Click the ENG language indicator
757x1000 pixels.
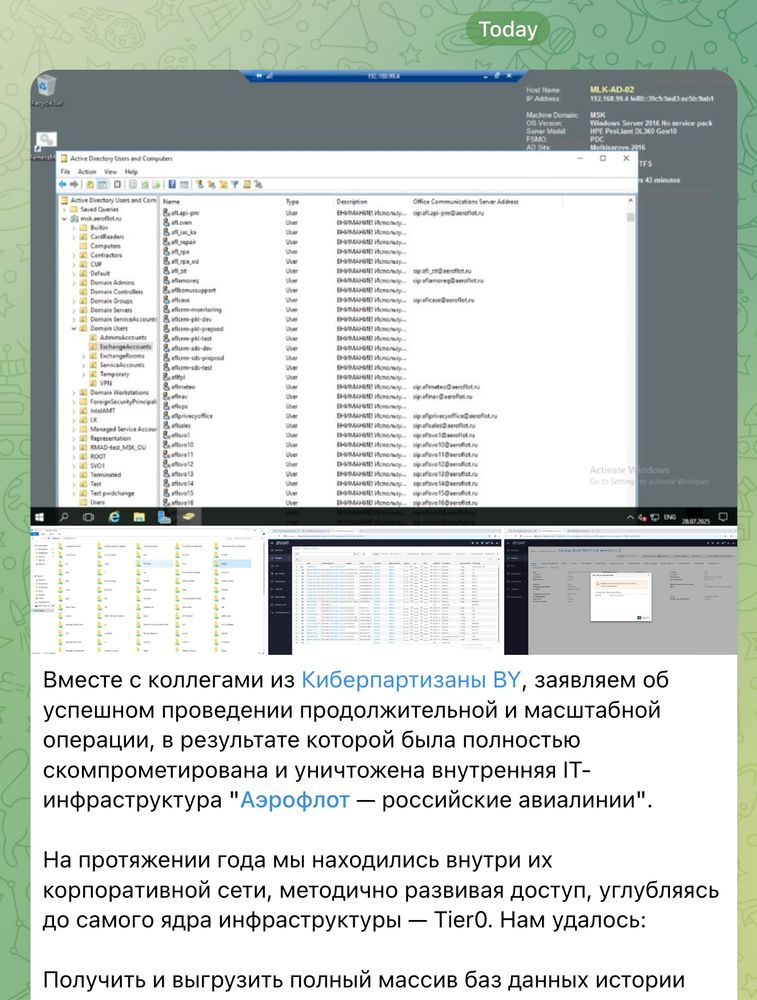click(670, 517)
